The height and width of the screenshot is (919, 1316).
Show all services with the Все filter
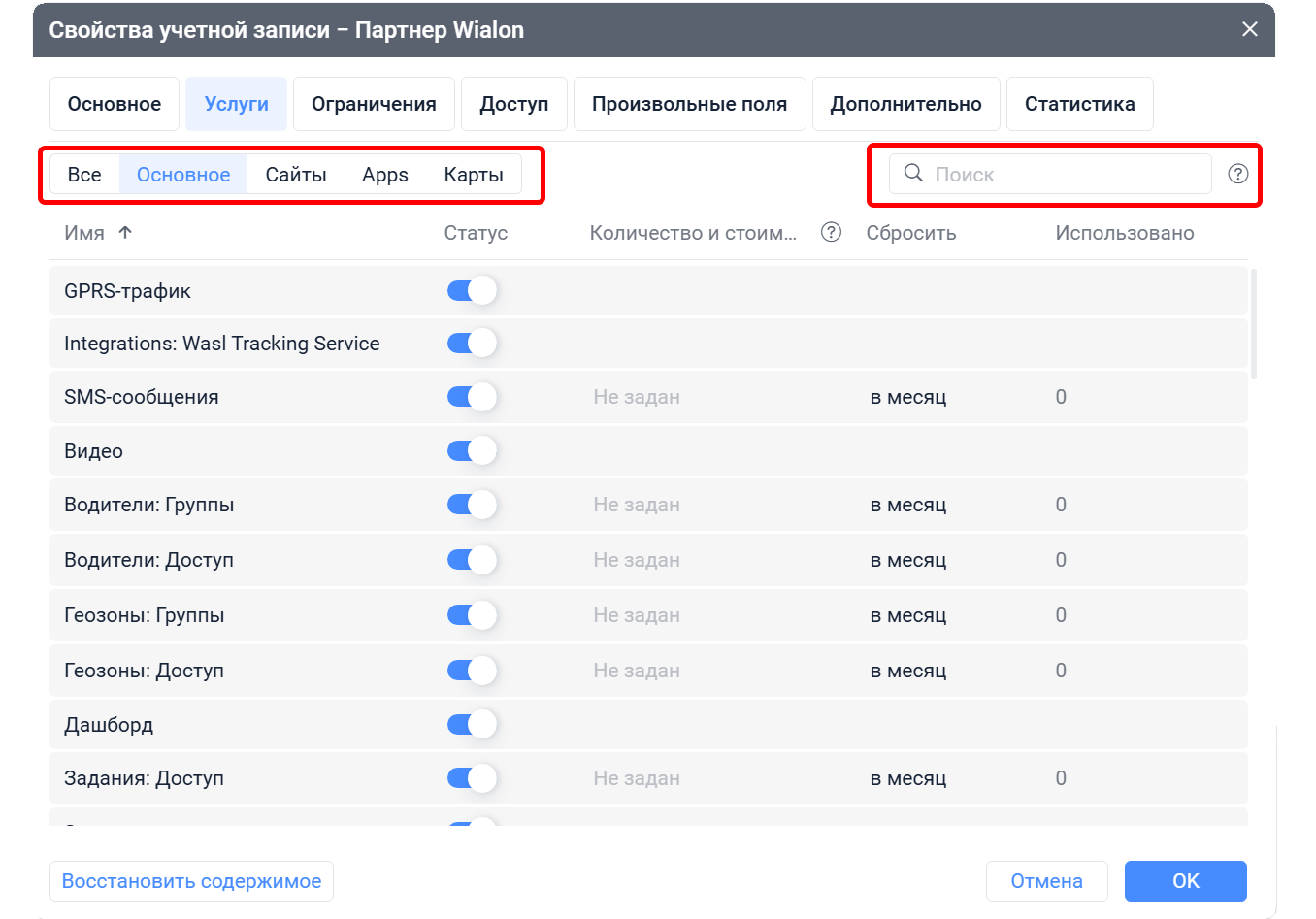point(84,175)
